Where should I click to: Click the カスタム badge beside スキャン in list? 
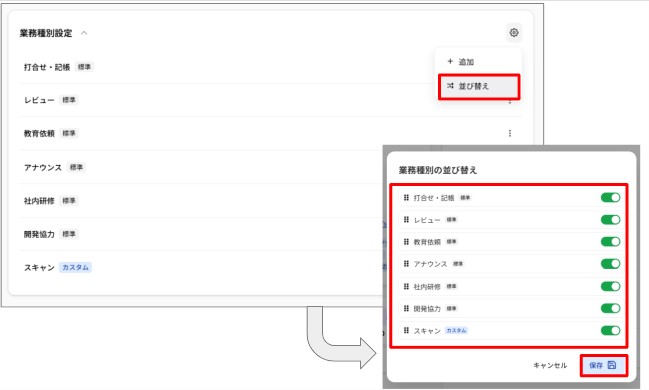point(75,267)
